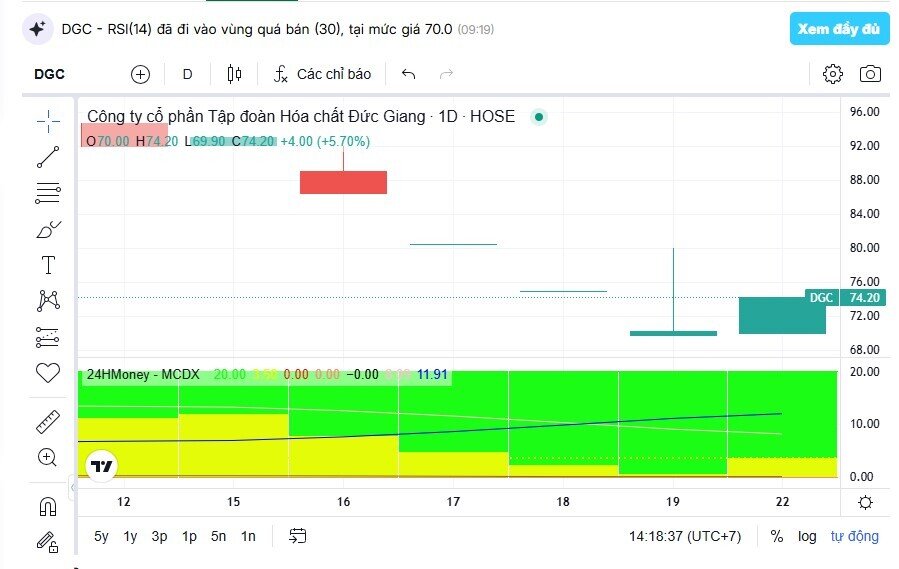Select the 5n time range
The image size is (899, 569).
coord(218,536)
